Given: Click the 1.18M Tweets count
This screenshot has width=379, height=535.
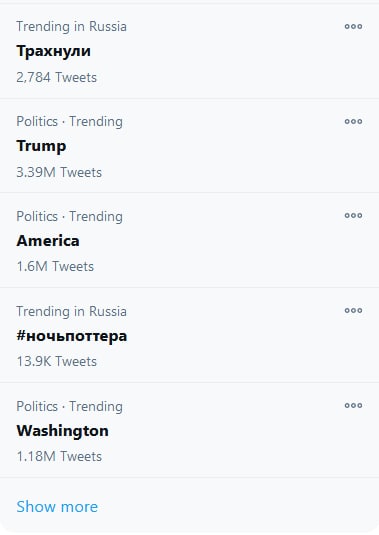Looking at the screenshot, I should coord(59,456).
